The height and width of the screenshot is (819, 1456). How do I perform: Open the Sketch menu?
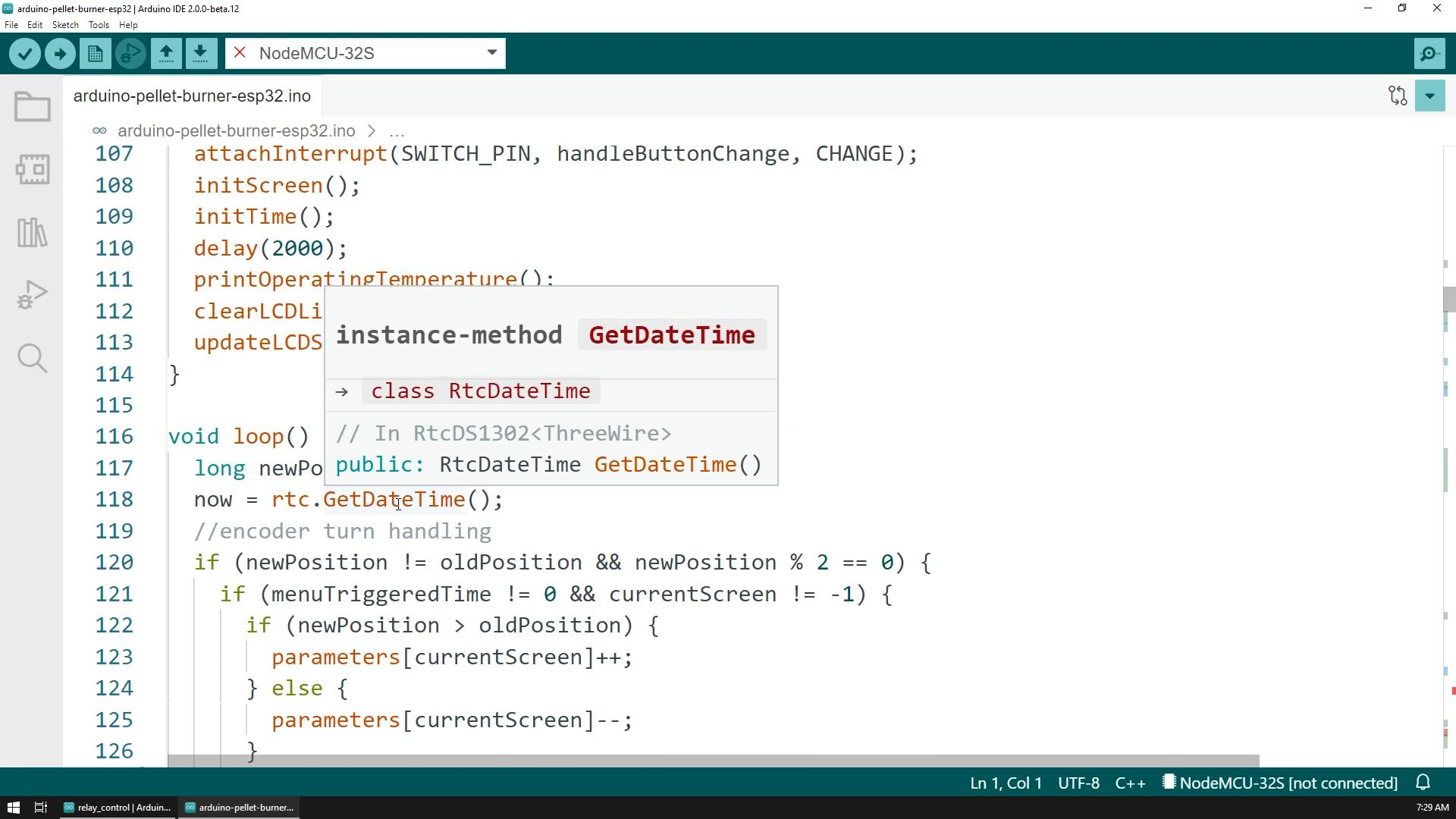tap(65, 25)
